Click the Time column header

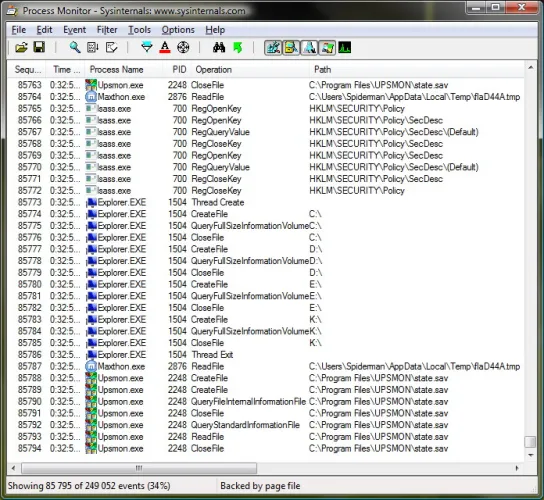click(x=66, y=70)
